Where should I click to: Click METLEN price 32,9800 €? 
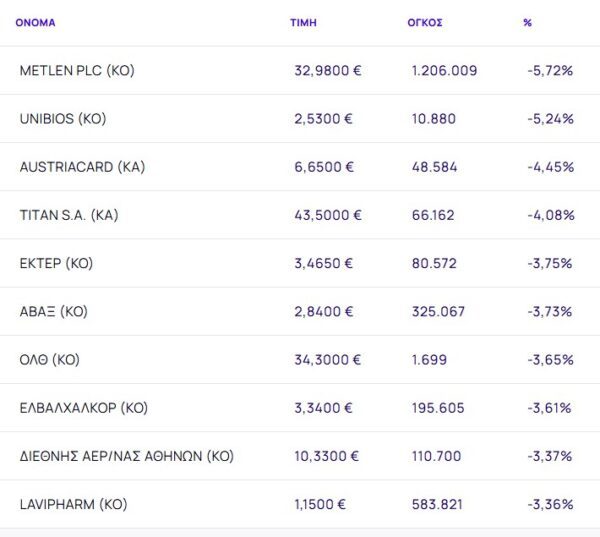328,71
